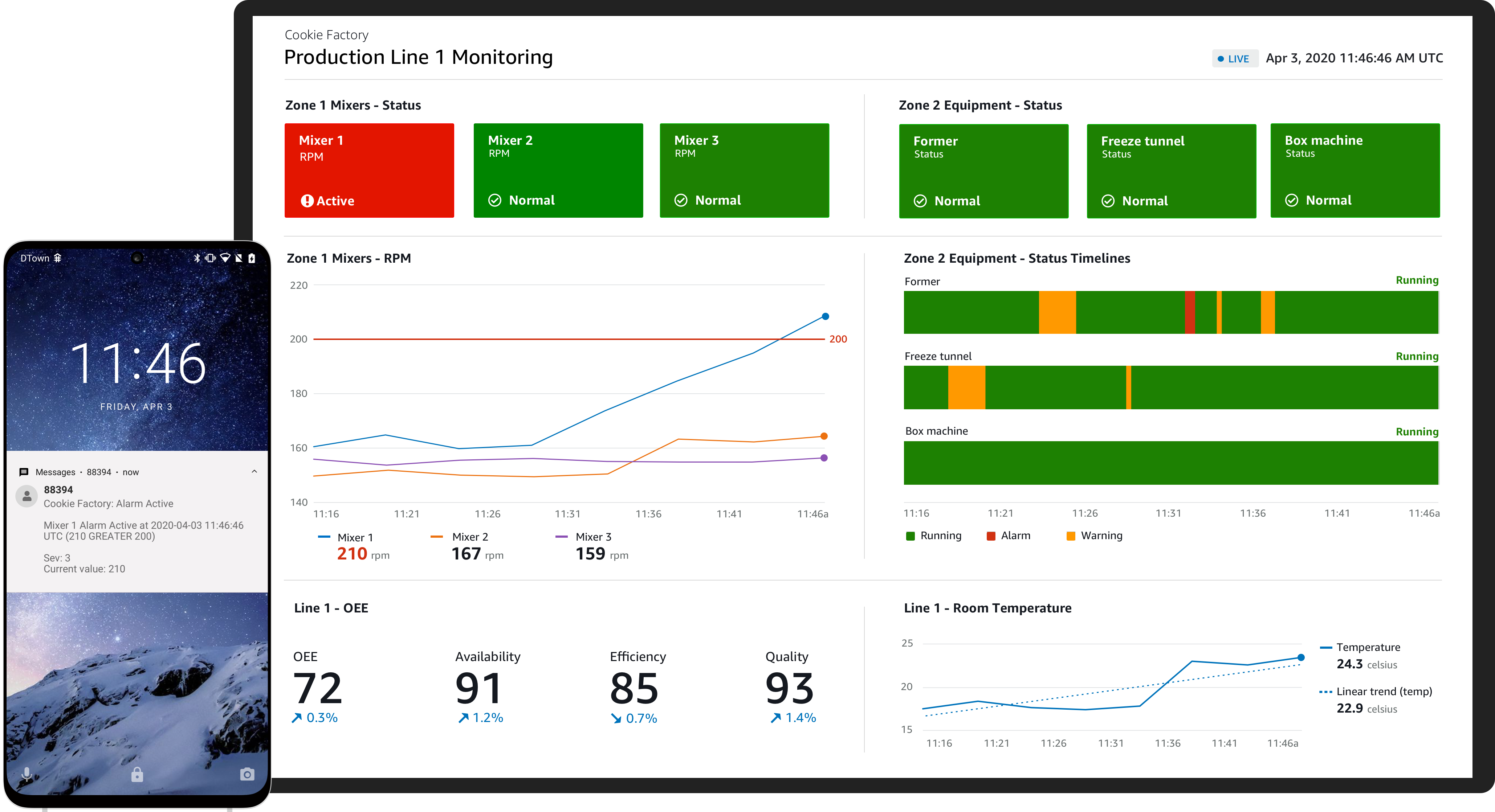The image size is (1495, 812).
Task: Tap the sender avatar for 88394
Action: coord(27,496)
